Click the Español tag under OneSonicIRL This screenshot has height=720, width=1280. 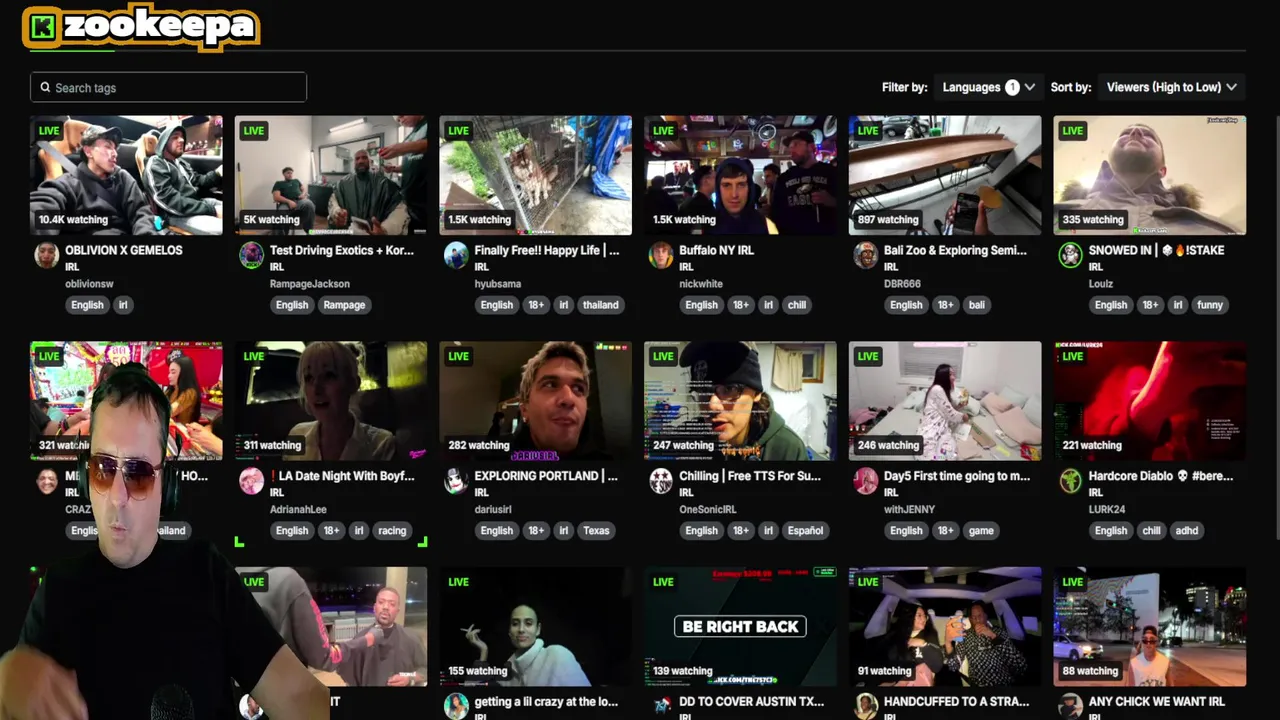(x=805, y=531)
